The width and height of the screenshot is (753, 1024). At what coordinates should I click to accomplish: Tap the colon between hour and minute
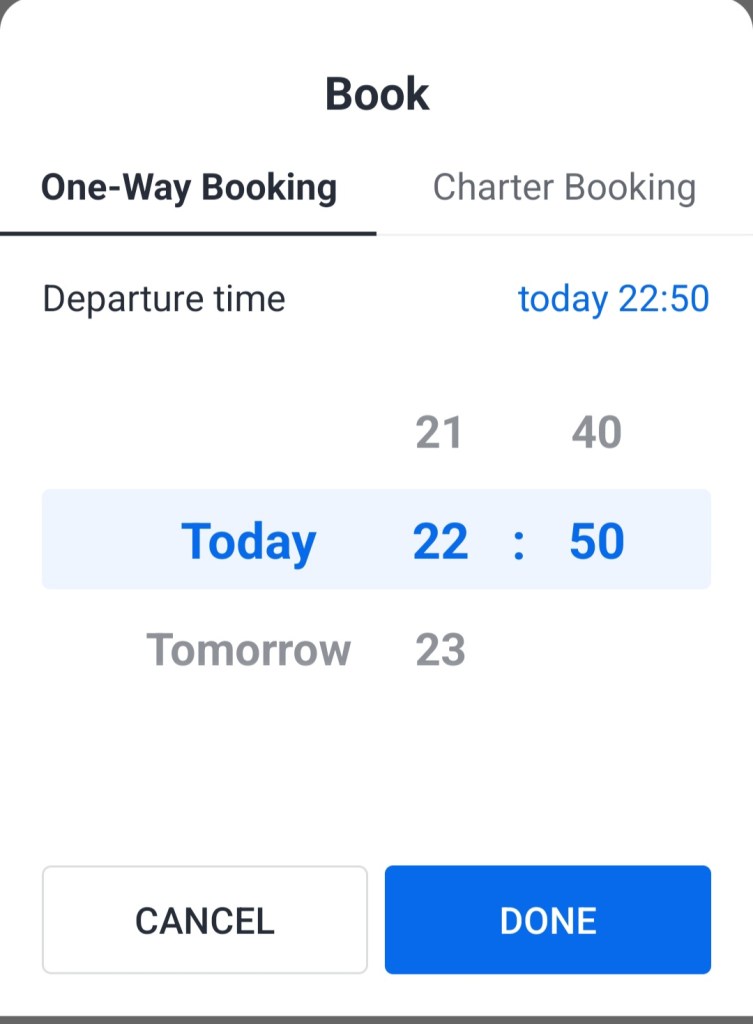click(x=518, y=541)
